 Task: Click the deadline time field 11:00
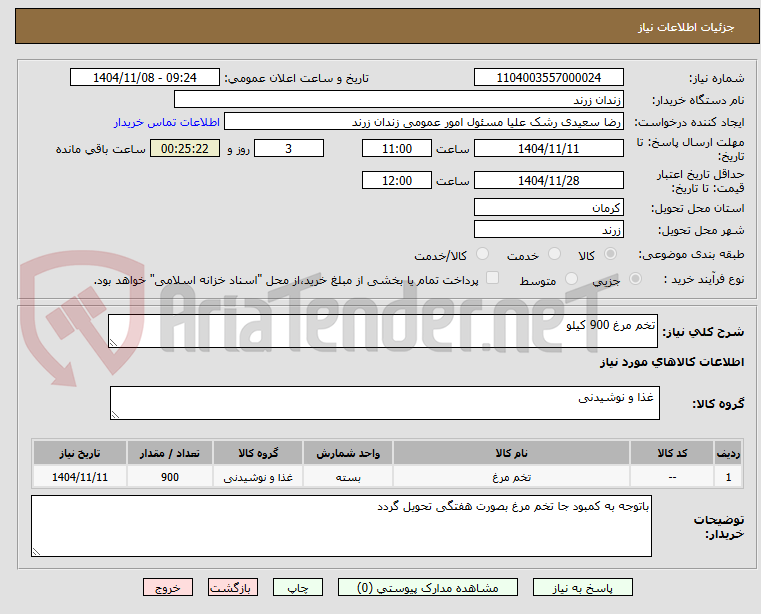(397, 149)
